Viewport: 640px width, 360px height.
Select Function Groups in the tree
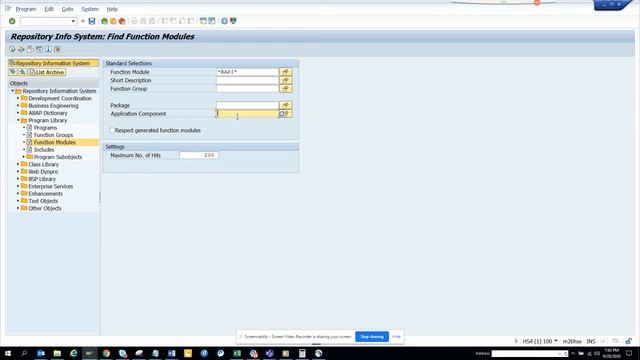pos(53,135)
